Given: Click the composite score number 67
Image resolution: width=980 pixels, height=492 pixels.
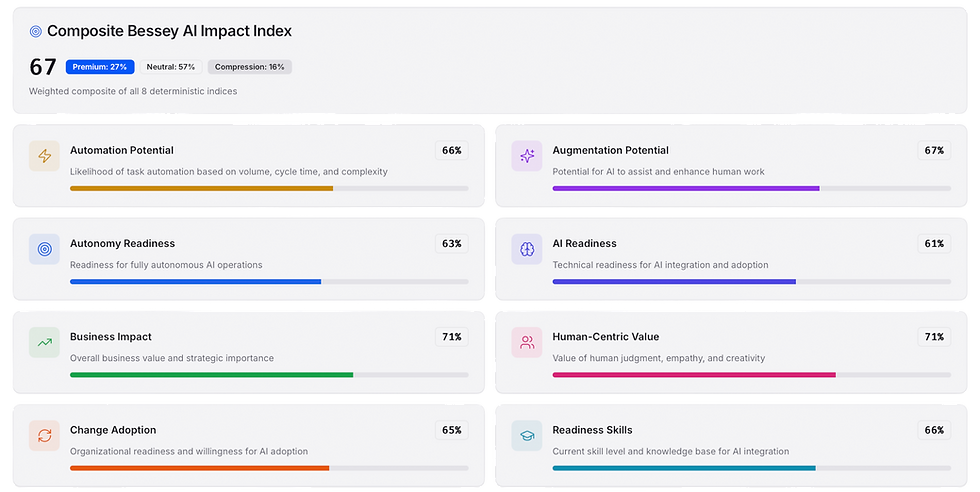Looking at the screenshot, I should [43, 68].
